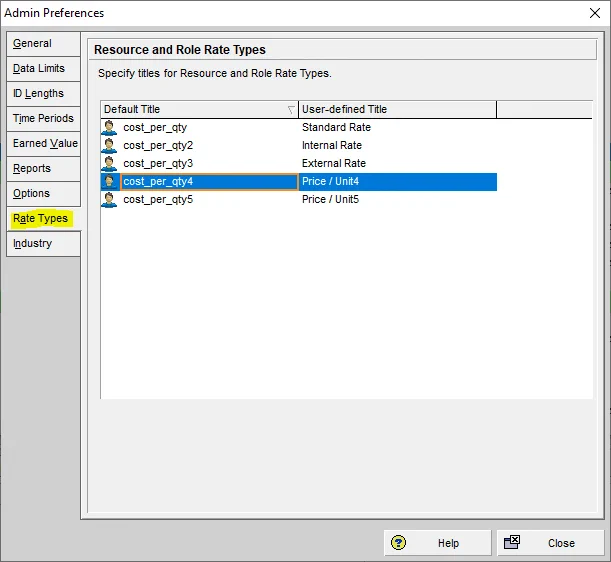
Task: Click the resource icon beside cost_per_qty3
Action: coord(109,163)
